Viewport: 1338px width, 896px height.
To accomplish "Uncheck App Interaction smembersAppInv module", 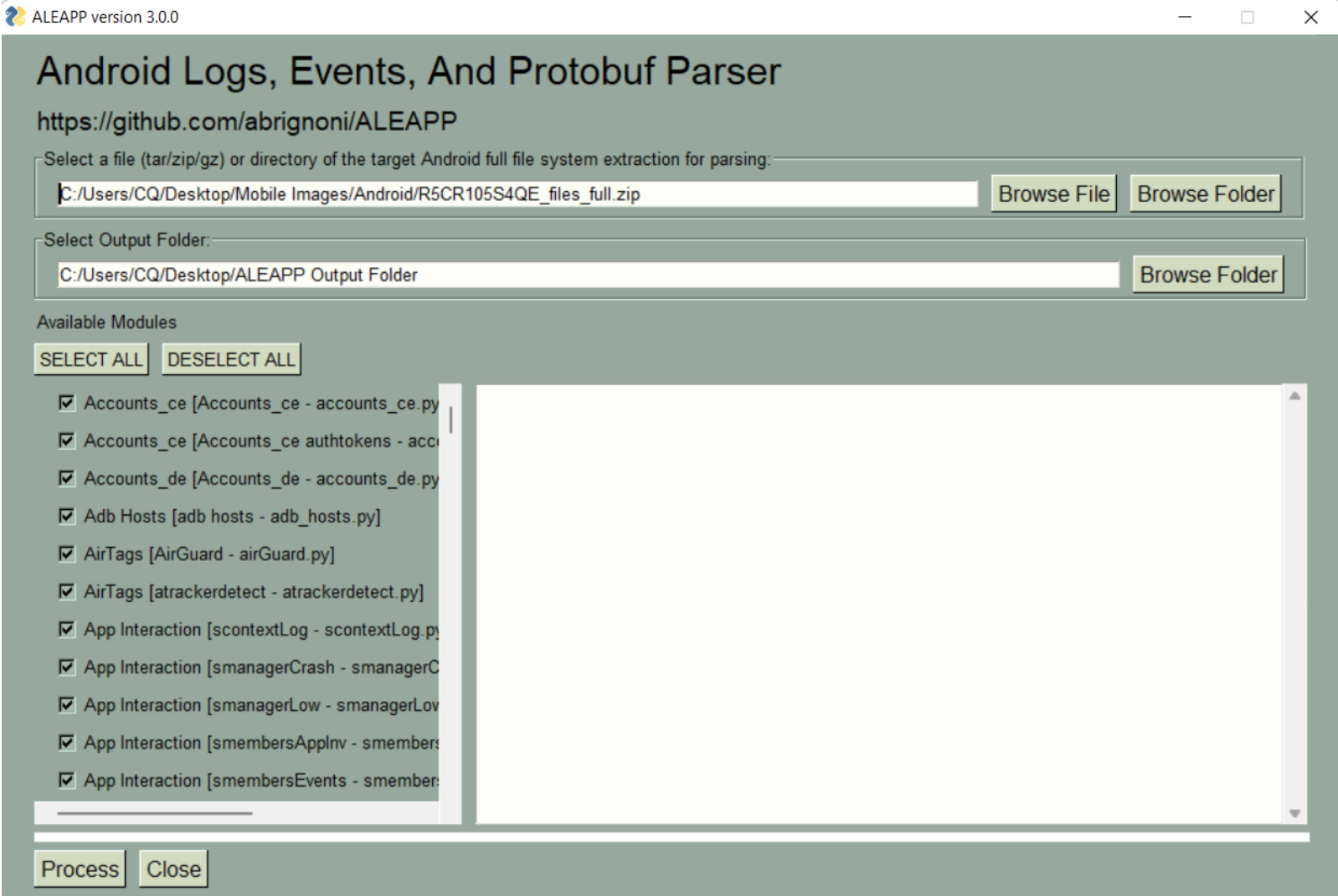I will [67, 742].
